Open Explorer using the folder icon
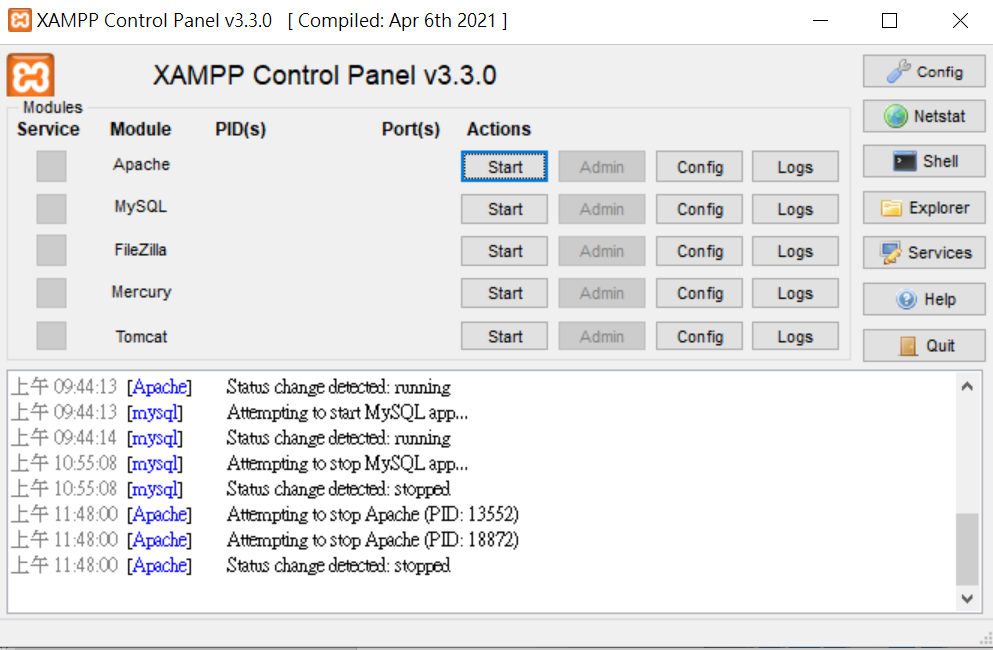The height and width of the screenshot is (650, 993). 924,208
